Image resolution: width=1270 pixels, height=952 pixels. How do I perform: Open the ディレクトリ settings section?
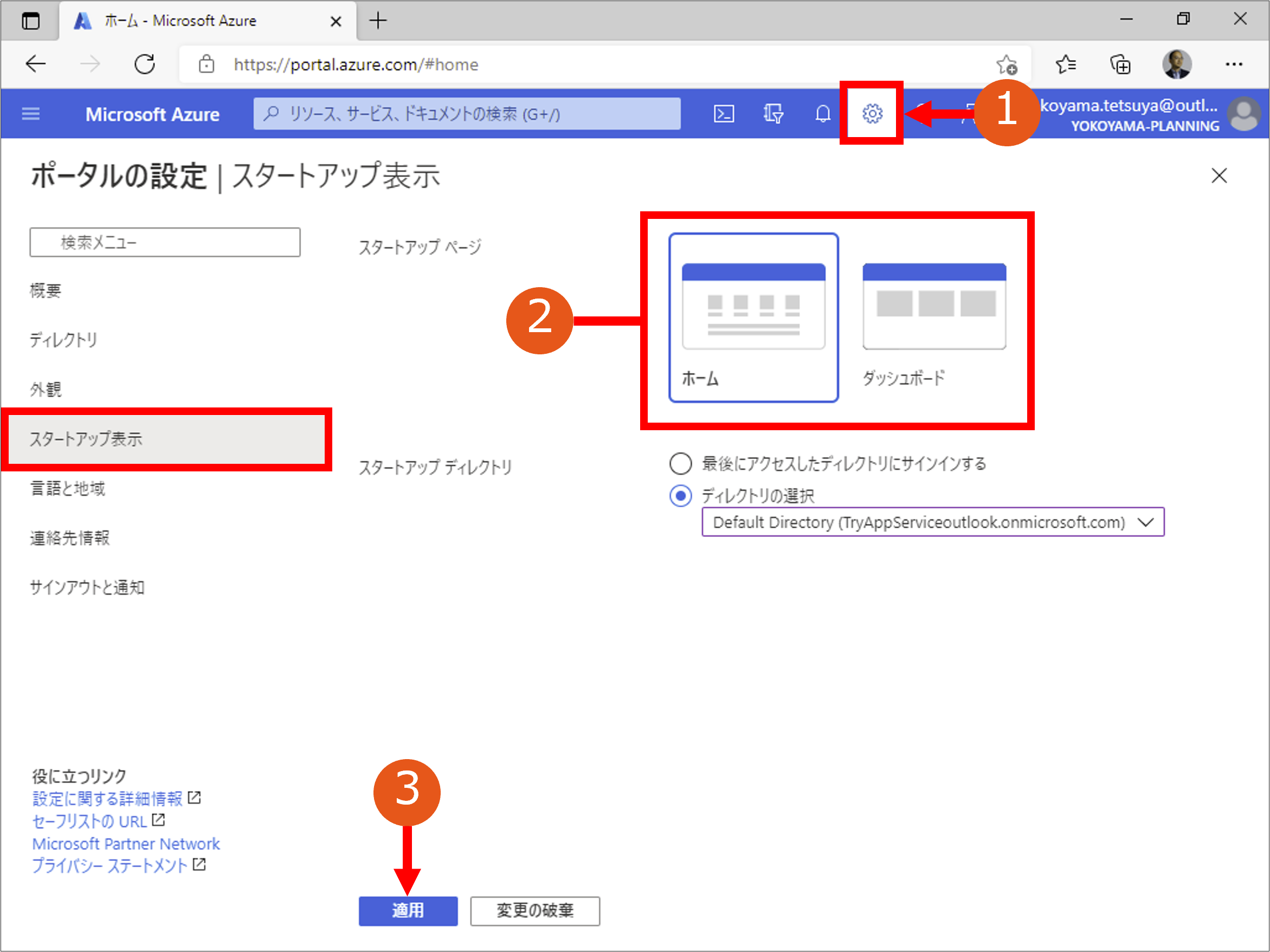(x=63, y=340)
